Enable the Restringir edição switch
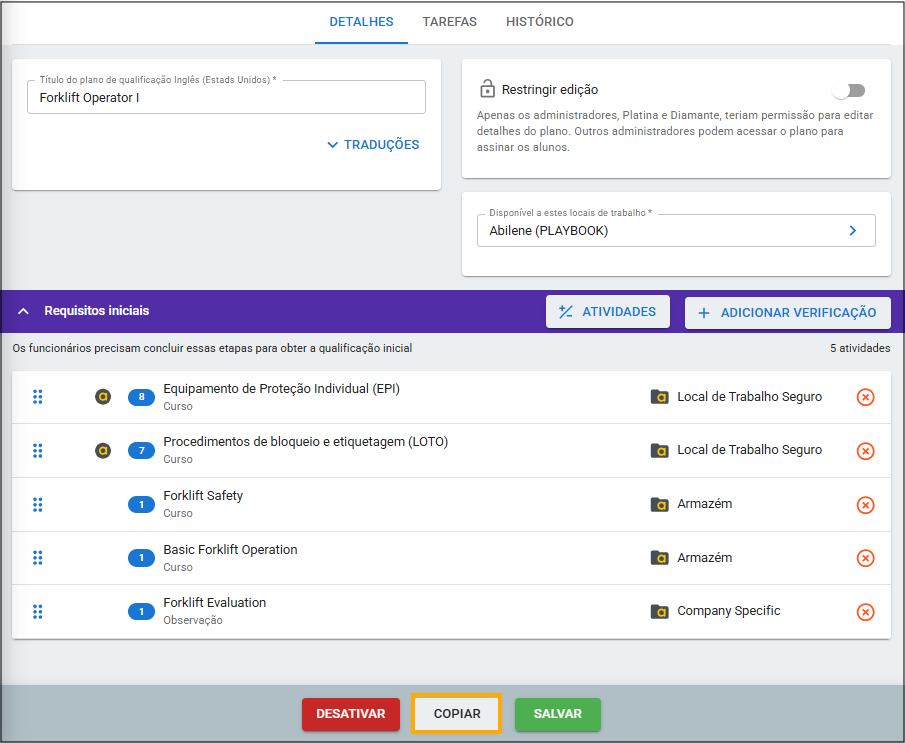Screen dimensions: 905x743 coord(848,90)
